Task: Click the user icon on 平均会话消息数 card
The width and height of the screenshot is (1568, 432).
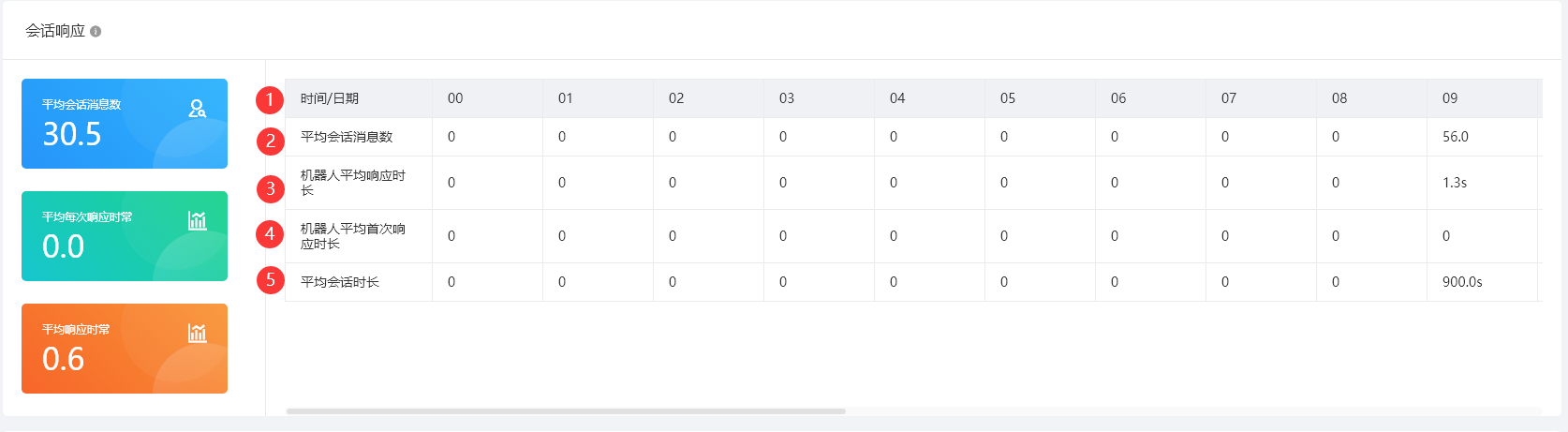Action: coord(197,109)
